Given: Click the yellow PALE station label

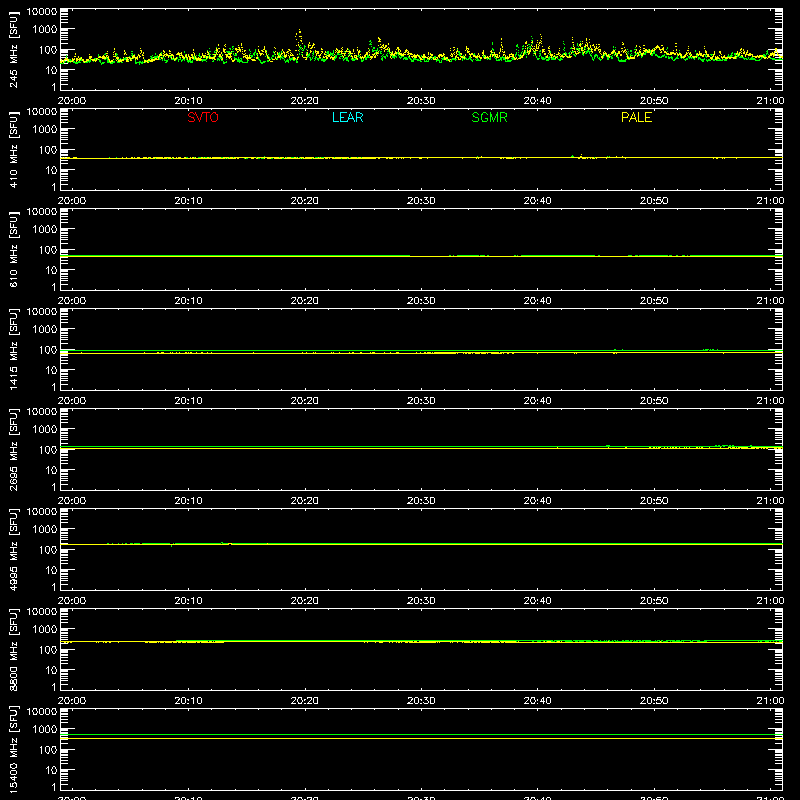Looking at the screenshot, I should click(636, 117).
